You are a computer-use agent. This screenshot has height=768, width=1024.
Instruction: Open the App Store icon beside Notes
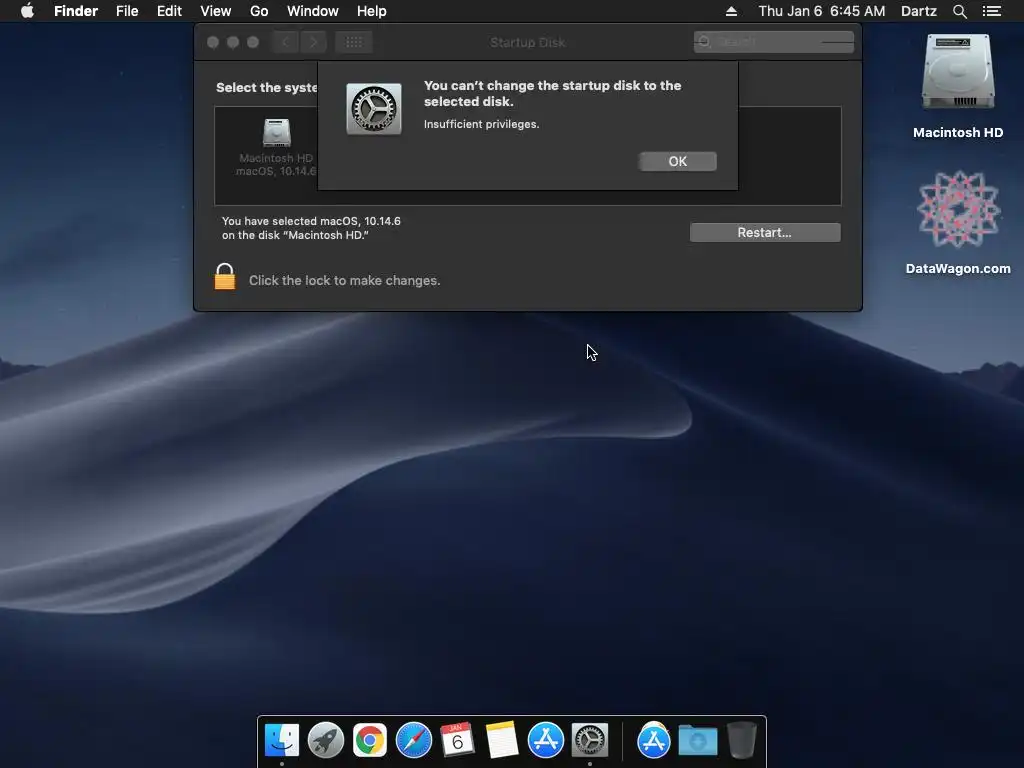point(545,740)
